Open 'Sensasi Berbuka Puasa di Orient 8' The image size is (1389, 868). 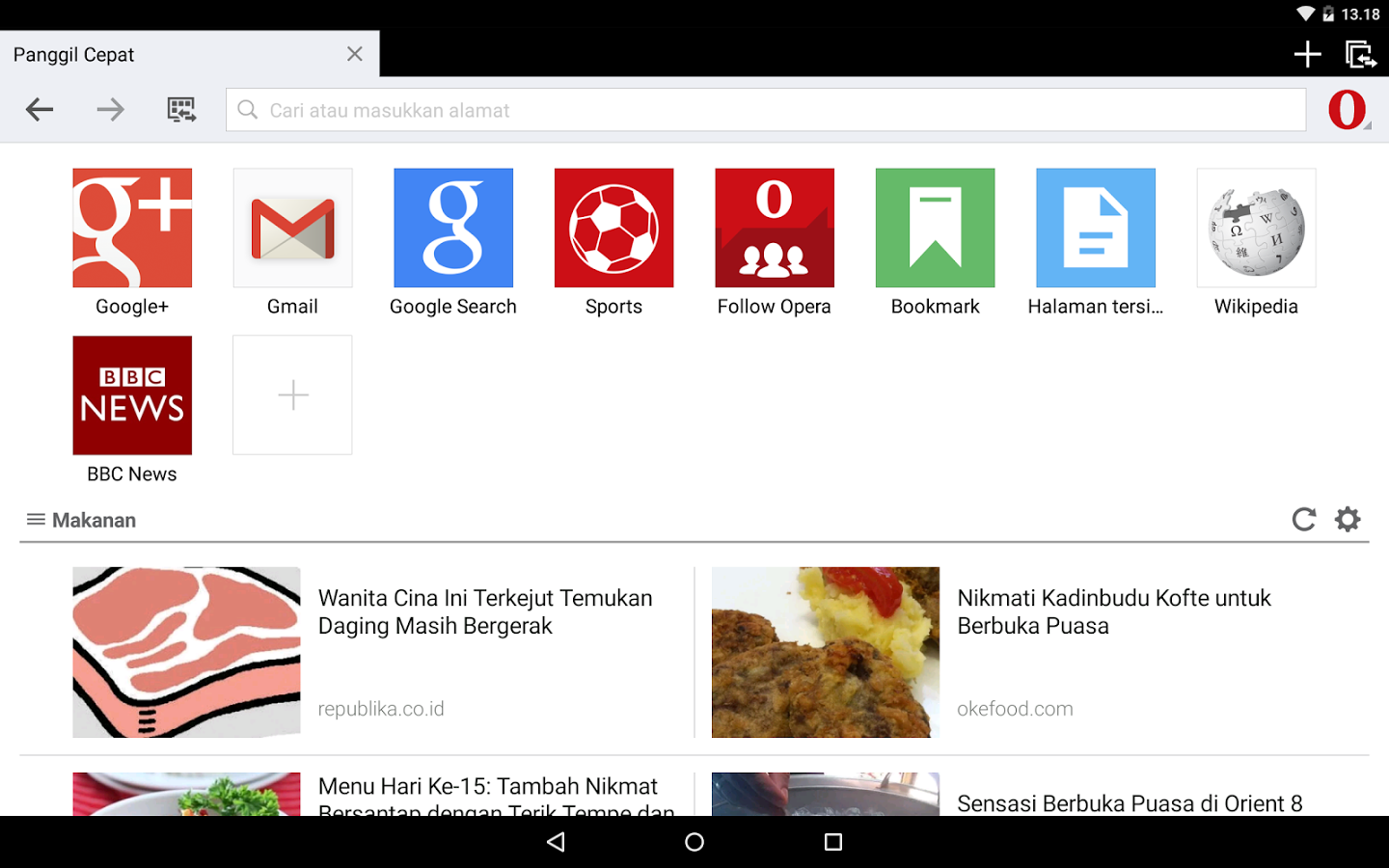(1130, 803)
